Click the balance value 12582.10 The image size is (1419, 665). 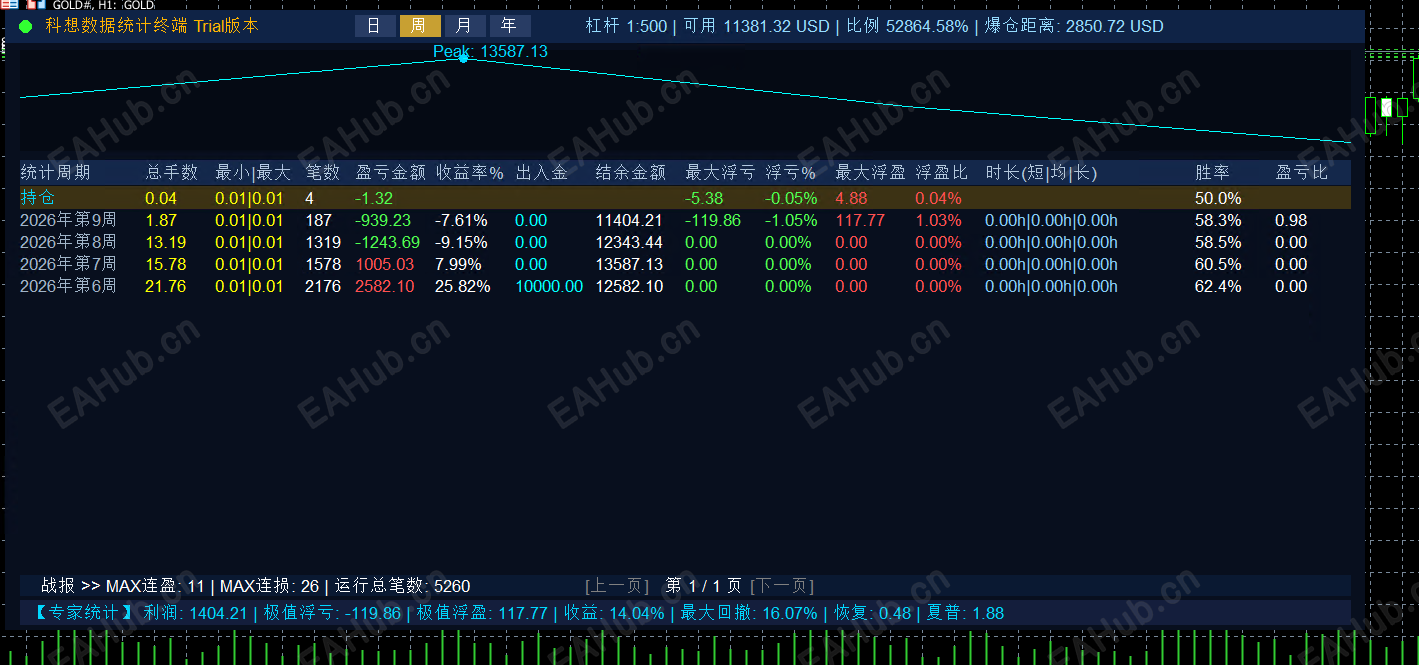[x=629, y=286]
